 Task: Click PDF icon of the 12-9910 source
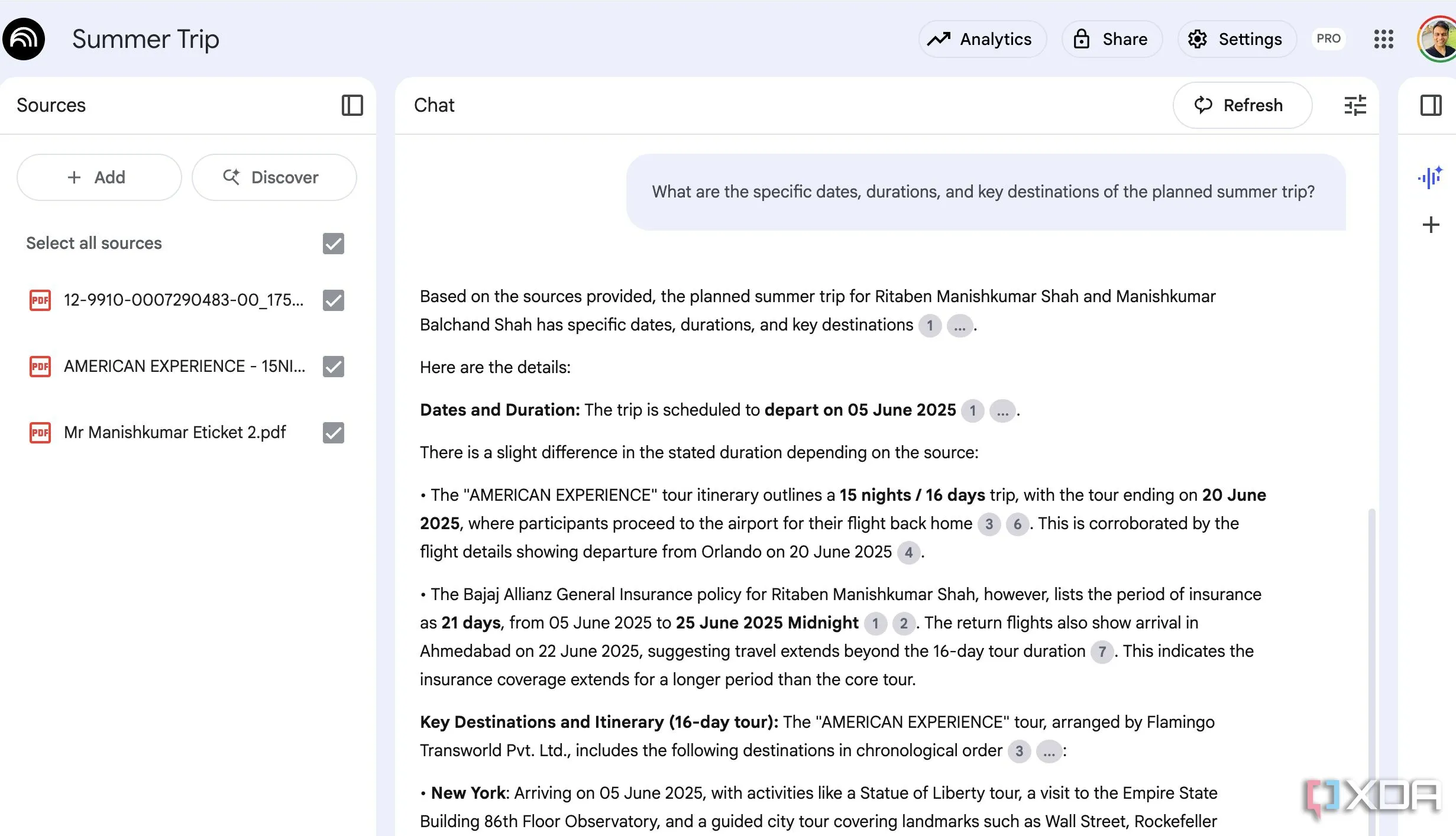tap(40, 300)
